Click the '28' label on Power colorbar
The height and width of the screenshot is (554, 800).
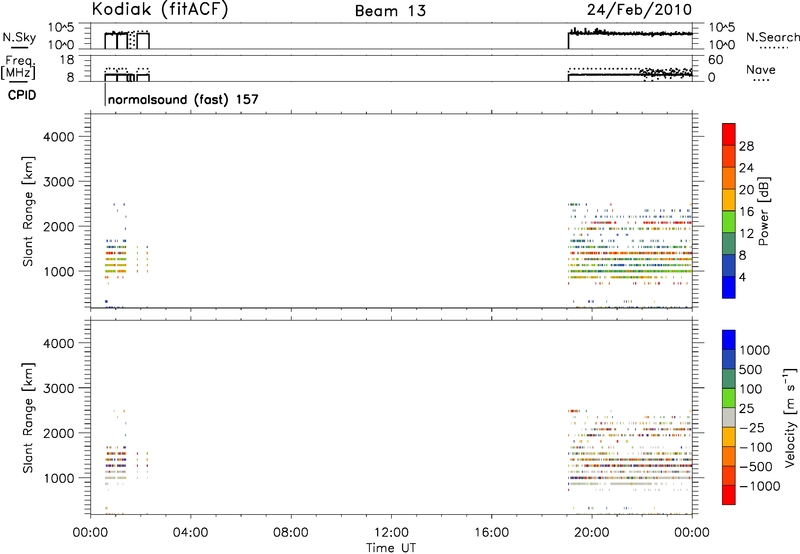point(746,146)
